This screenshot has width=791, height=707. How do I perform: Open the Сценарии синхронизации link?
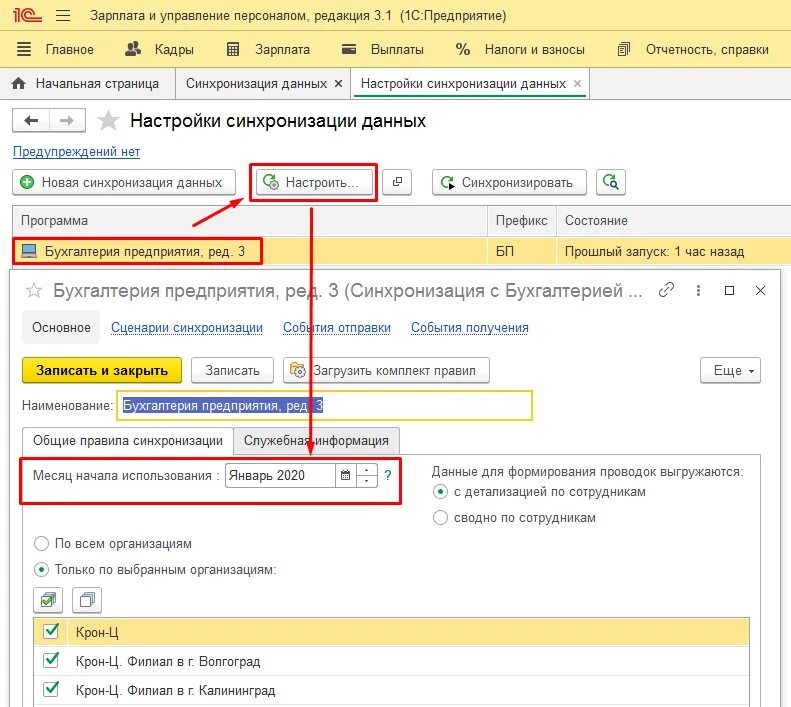click(x=187, y=328)
